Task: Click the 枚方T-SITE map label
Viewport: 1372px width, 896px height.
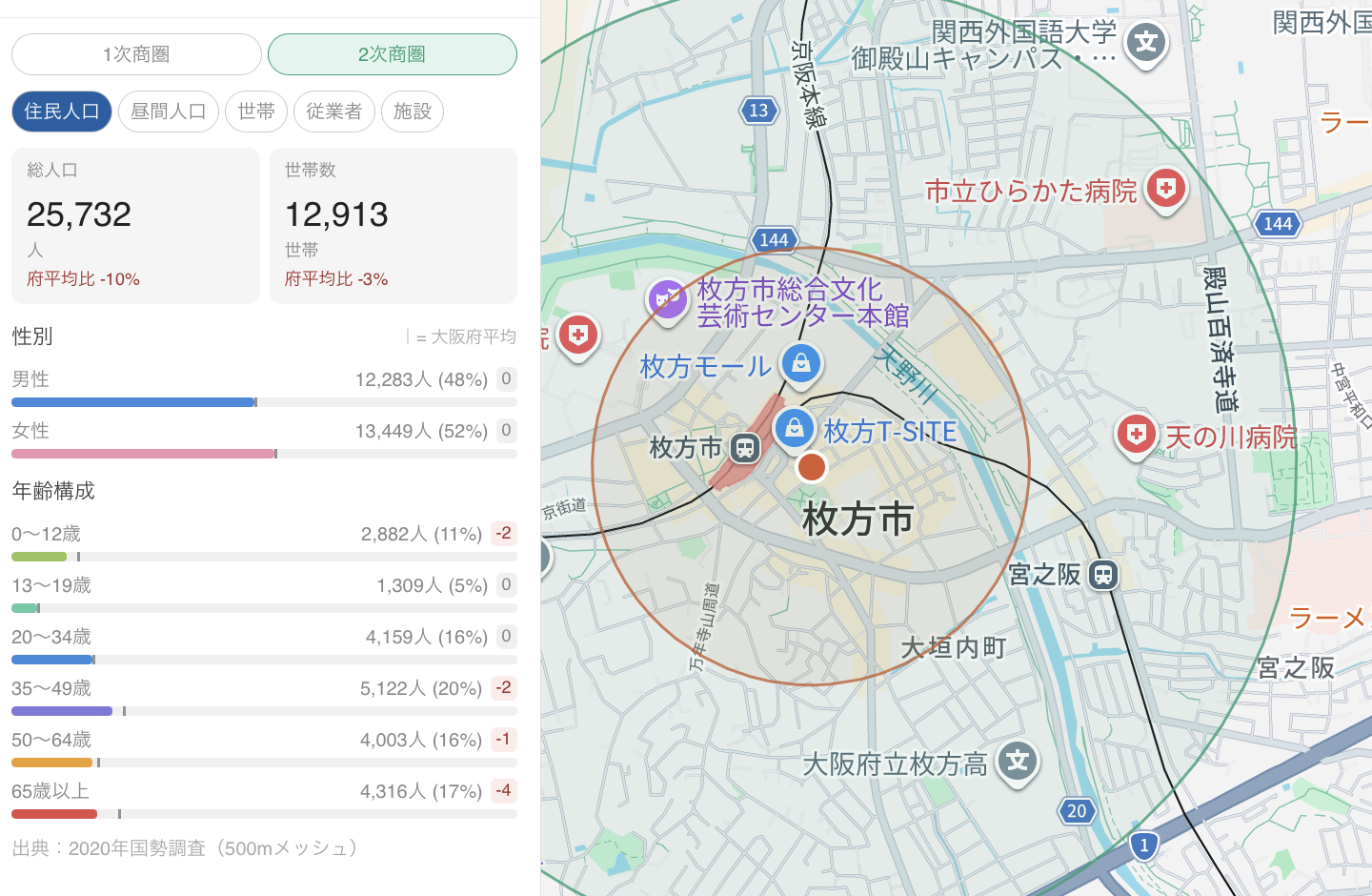Action: [x=890, y=432]
